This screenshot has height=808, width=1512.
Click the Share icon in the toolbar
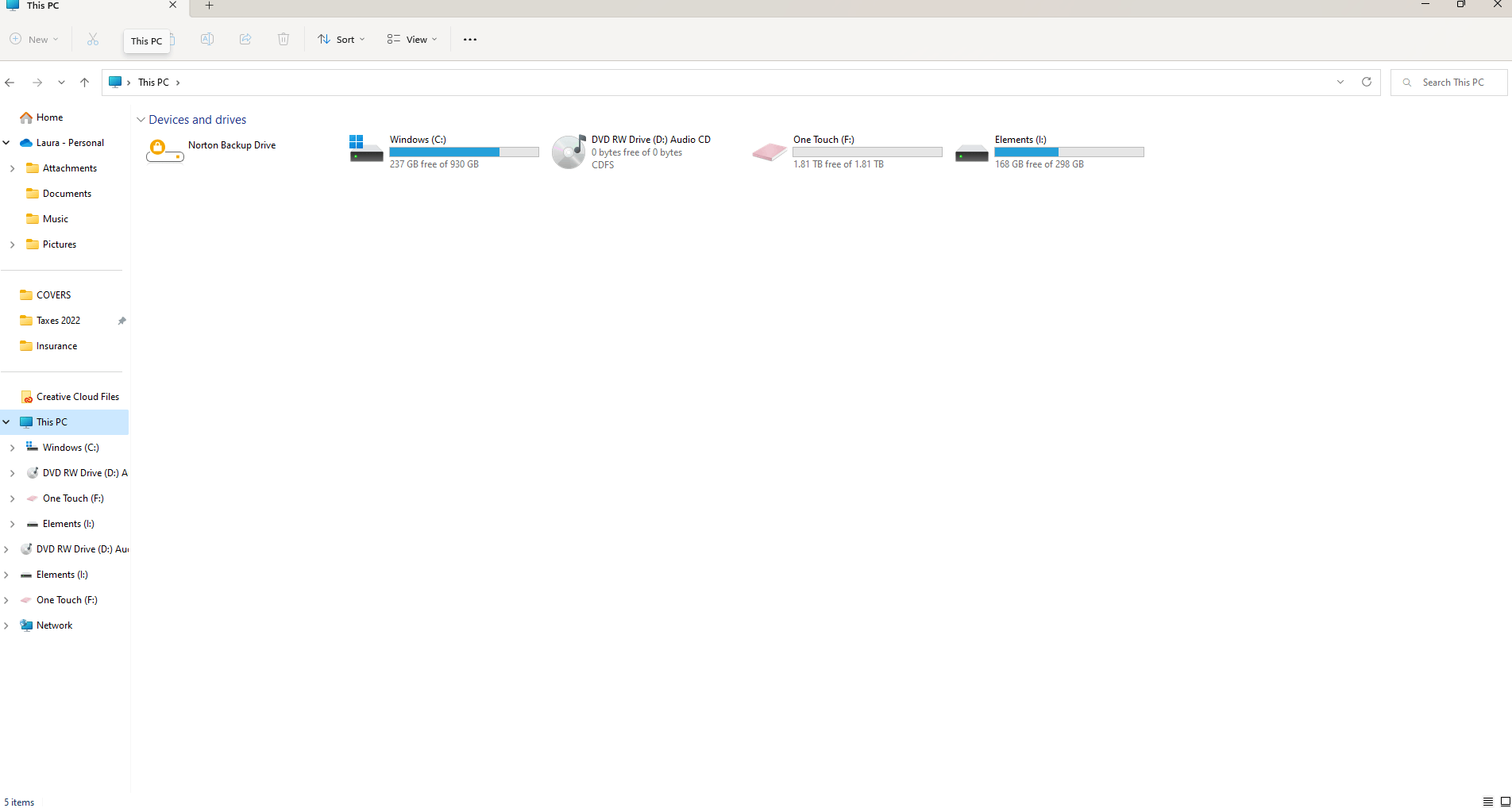tap(245, 39)
